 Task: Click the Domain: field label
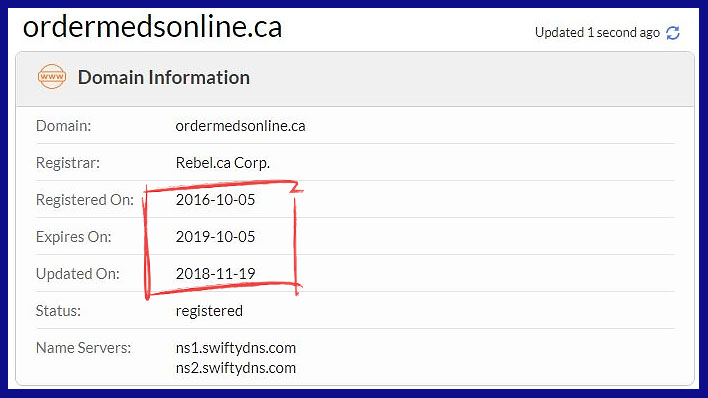point(63,126)
